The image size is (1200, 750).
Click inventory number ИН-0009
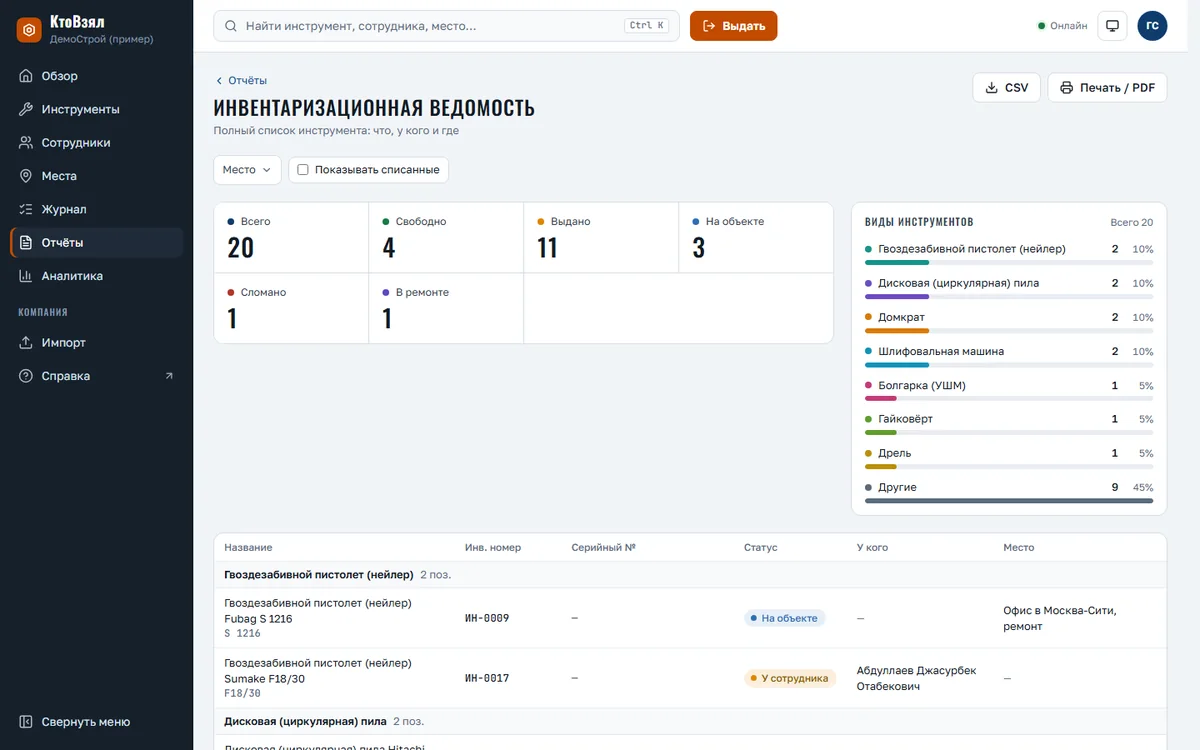487,618
